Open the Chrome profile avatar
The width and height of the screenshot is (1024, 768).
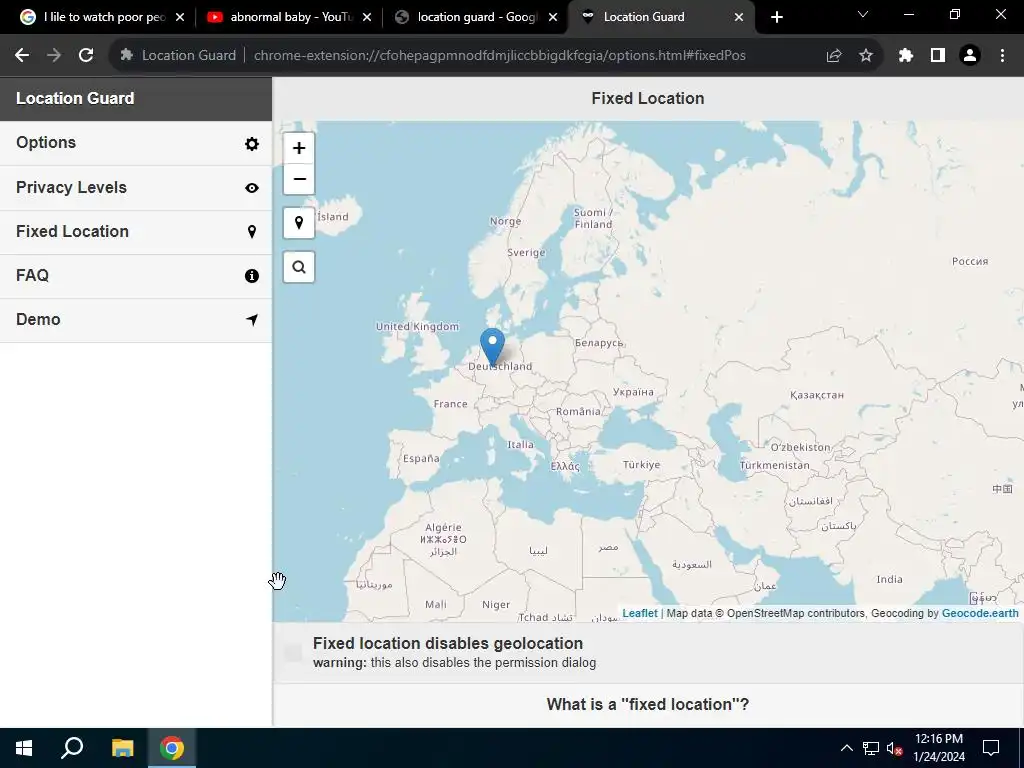click(x=970, y=56)
